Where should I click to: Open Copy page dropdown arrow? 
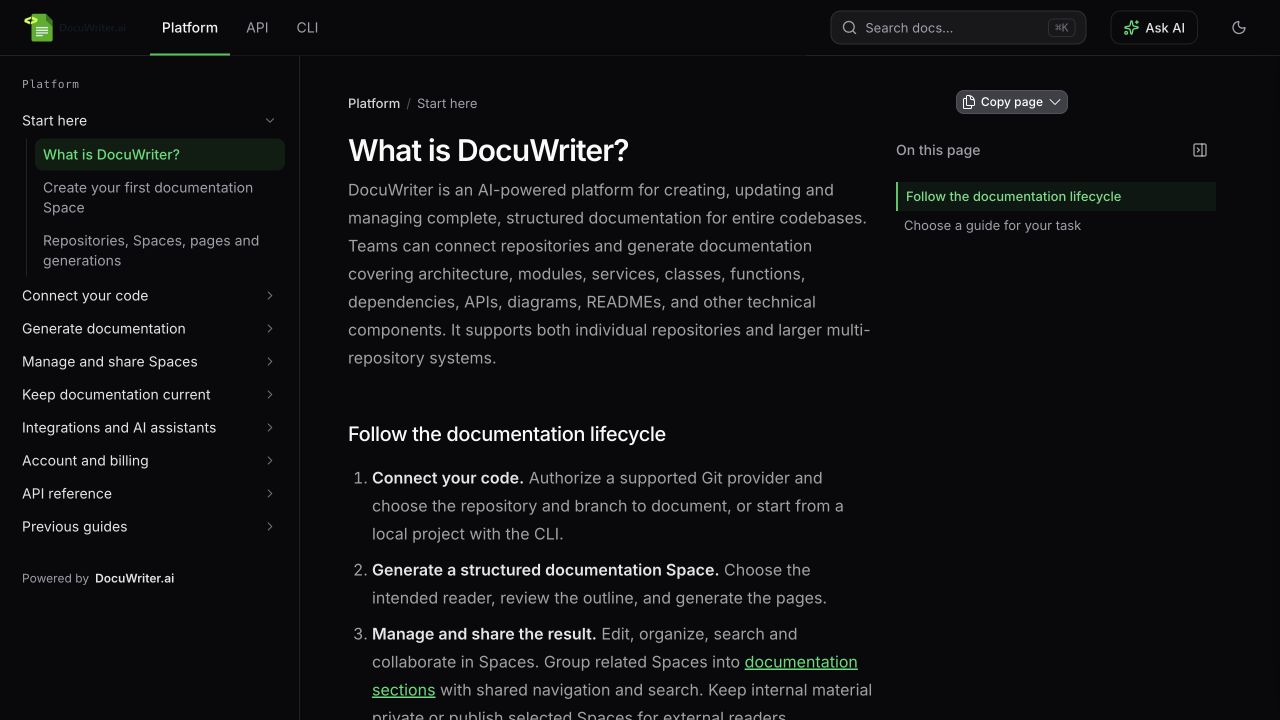pyautogui.click(x=1055, y=102)
